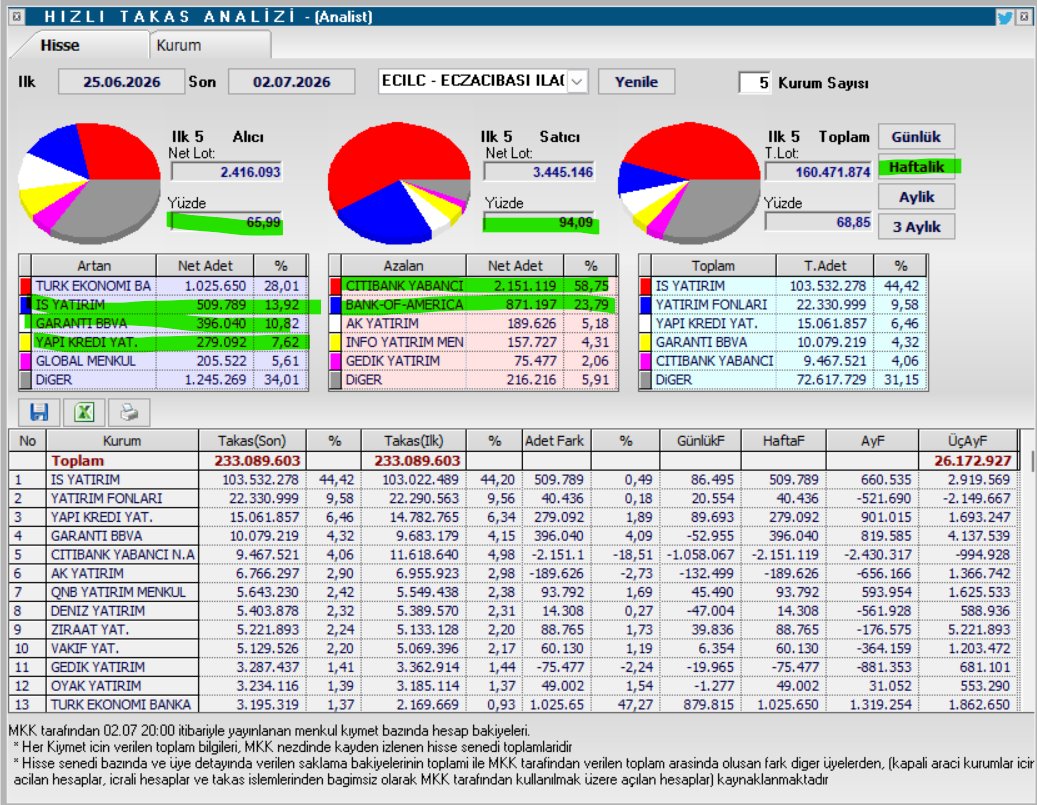Sort by the ÜçAyF column header
The image size is (1037, 805).
(x=967, y=441)
